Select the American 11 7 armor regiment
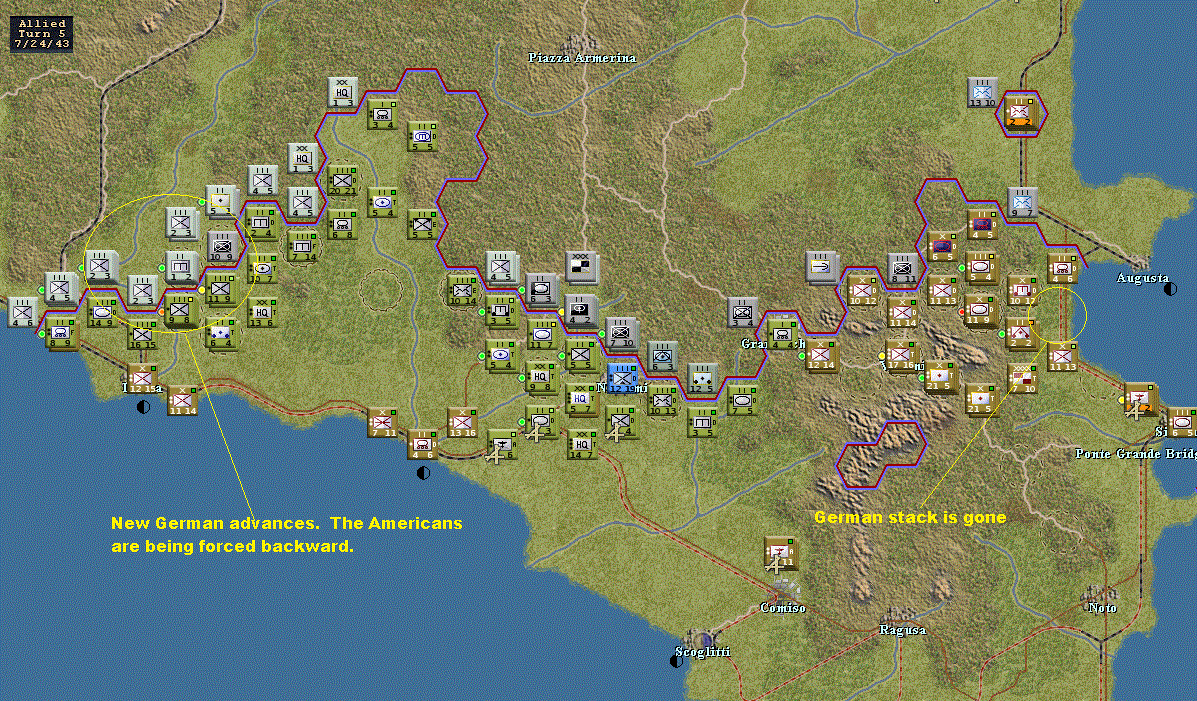 pos(542,334)
